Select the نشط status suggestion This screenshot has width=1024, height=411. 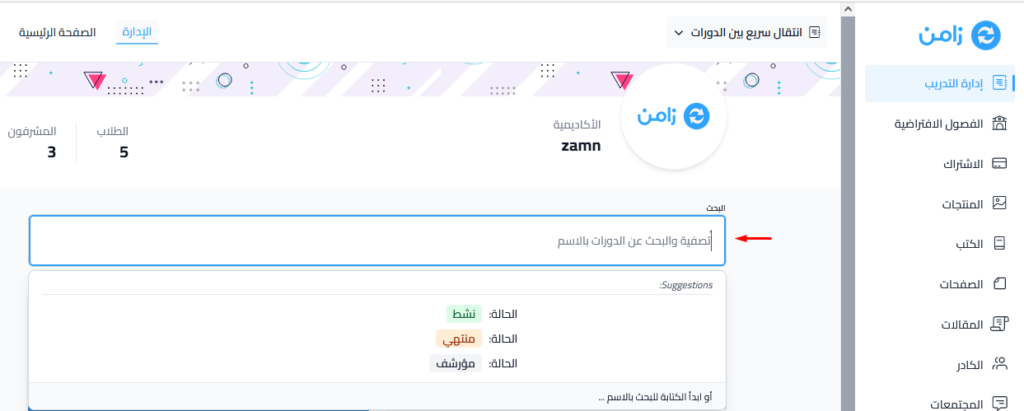click(482, 314)
